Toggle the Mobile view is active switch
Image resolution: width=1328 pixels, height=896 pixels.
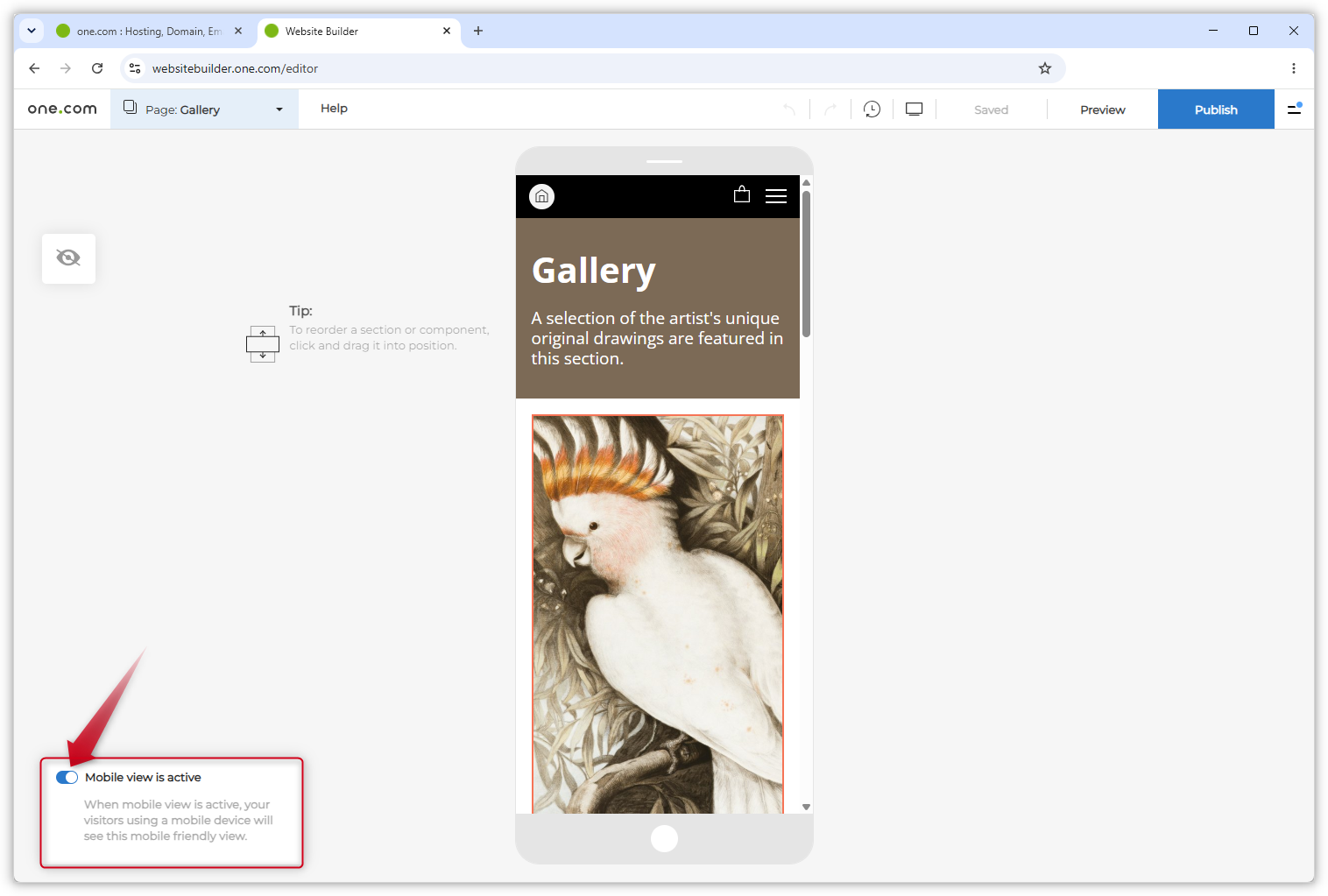(67, 778)
